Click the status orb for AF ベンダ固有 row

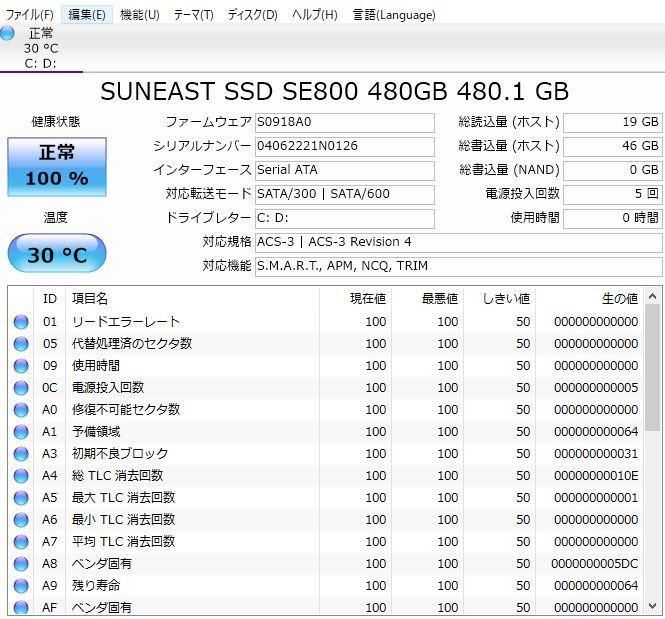(x=21, y=608)
